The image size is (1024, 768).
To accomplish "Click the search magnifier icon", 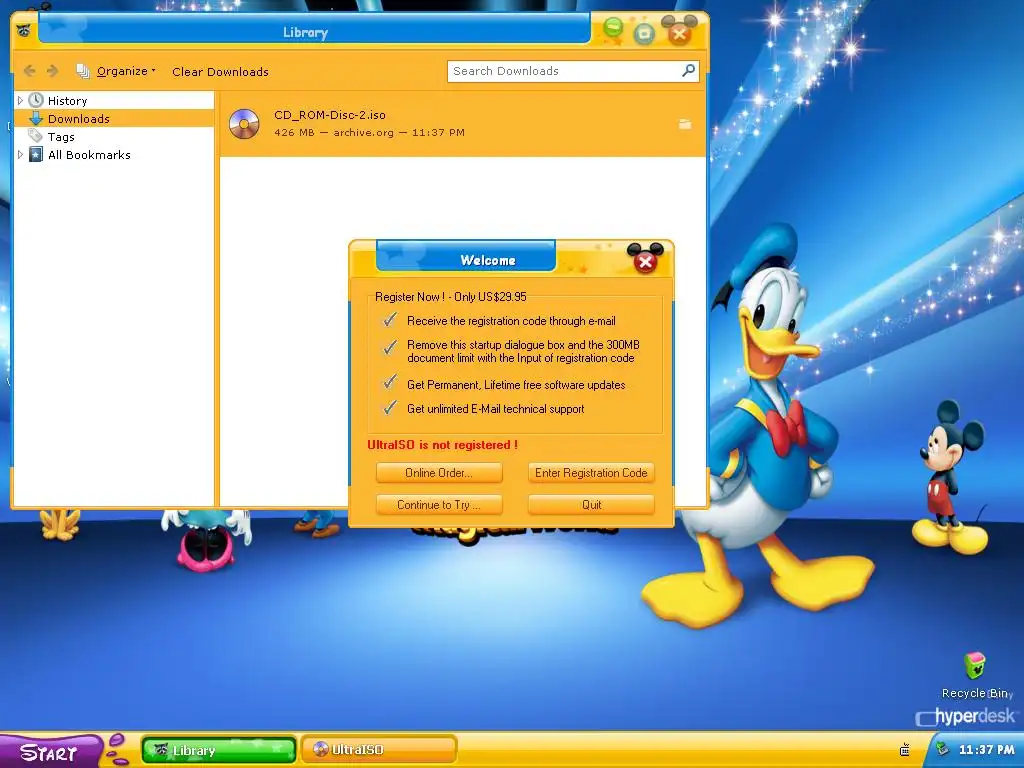I will click(688, 71).
